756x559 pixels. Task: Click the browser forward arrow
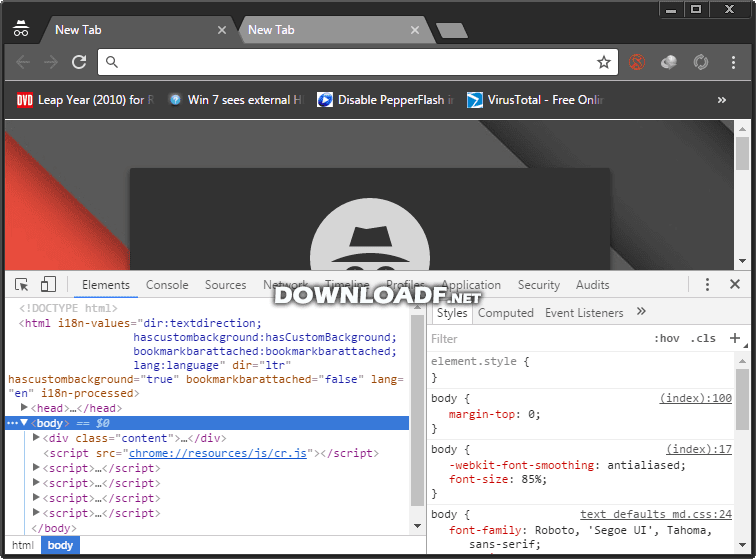pos(50,62)
